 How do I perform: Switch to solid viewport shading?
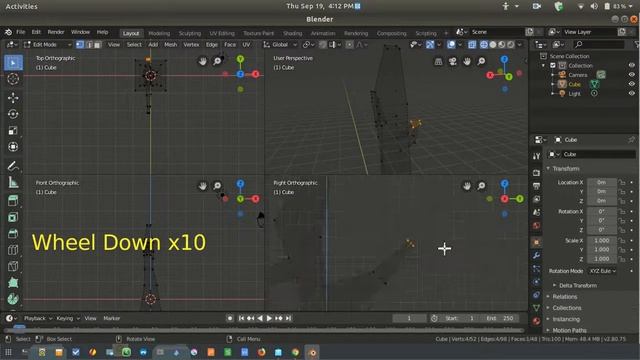click(x=493, y=44)
